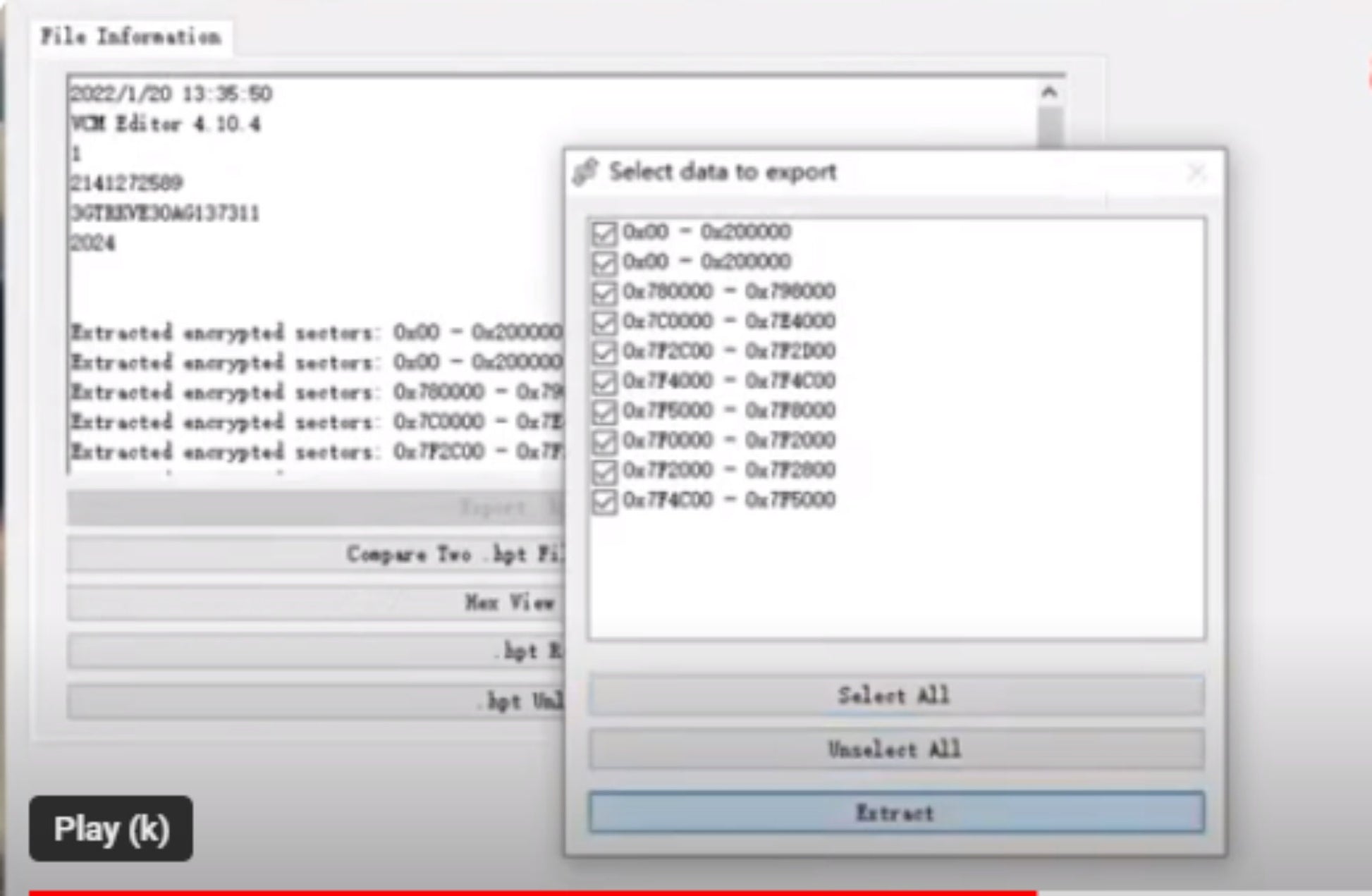Viewport: 1372px width, 896px height.
Task: Toggle the second 0x00 - 0x200000 checkbox
Action: 604,263
